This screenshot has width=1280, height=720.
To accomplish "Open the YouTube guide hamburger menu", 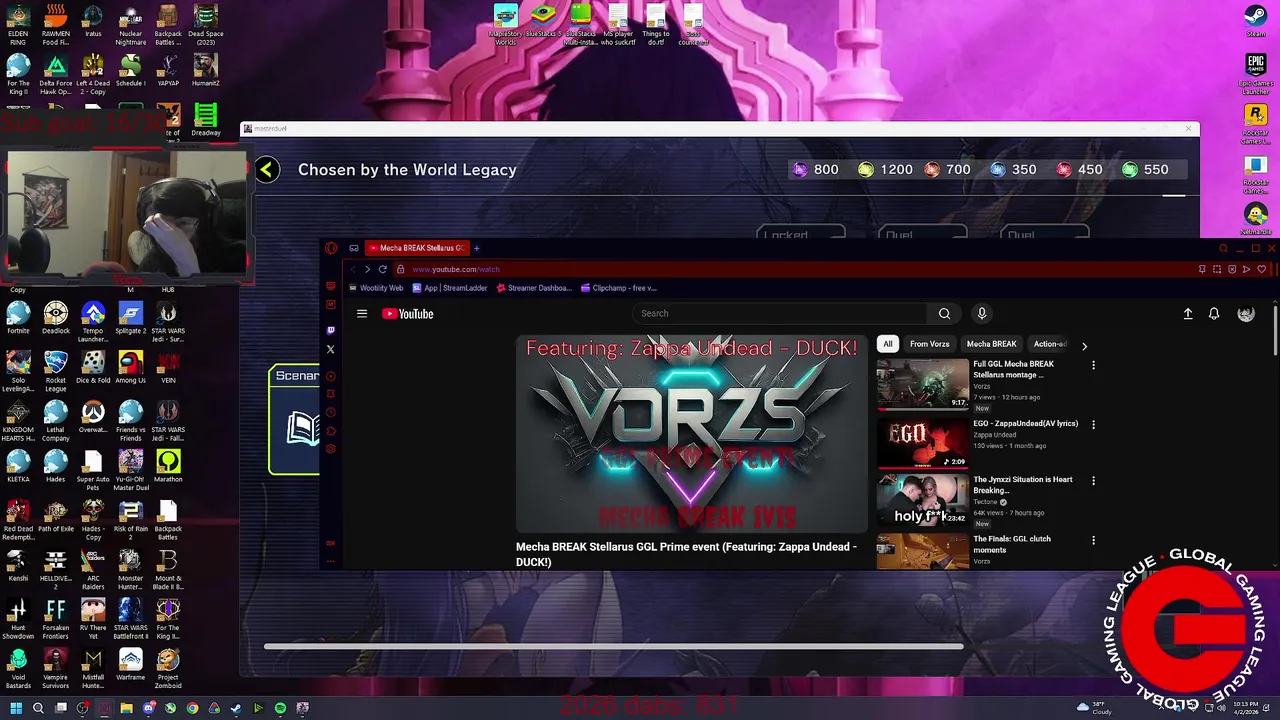I will tap(362, 314).
